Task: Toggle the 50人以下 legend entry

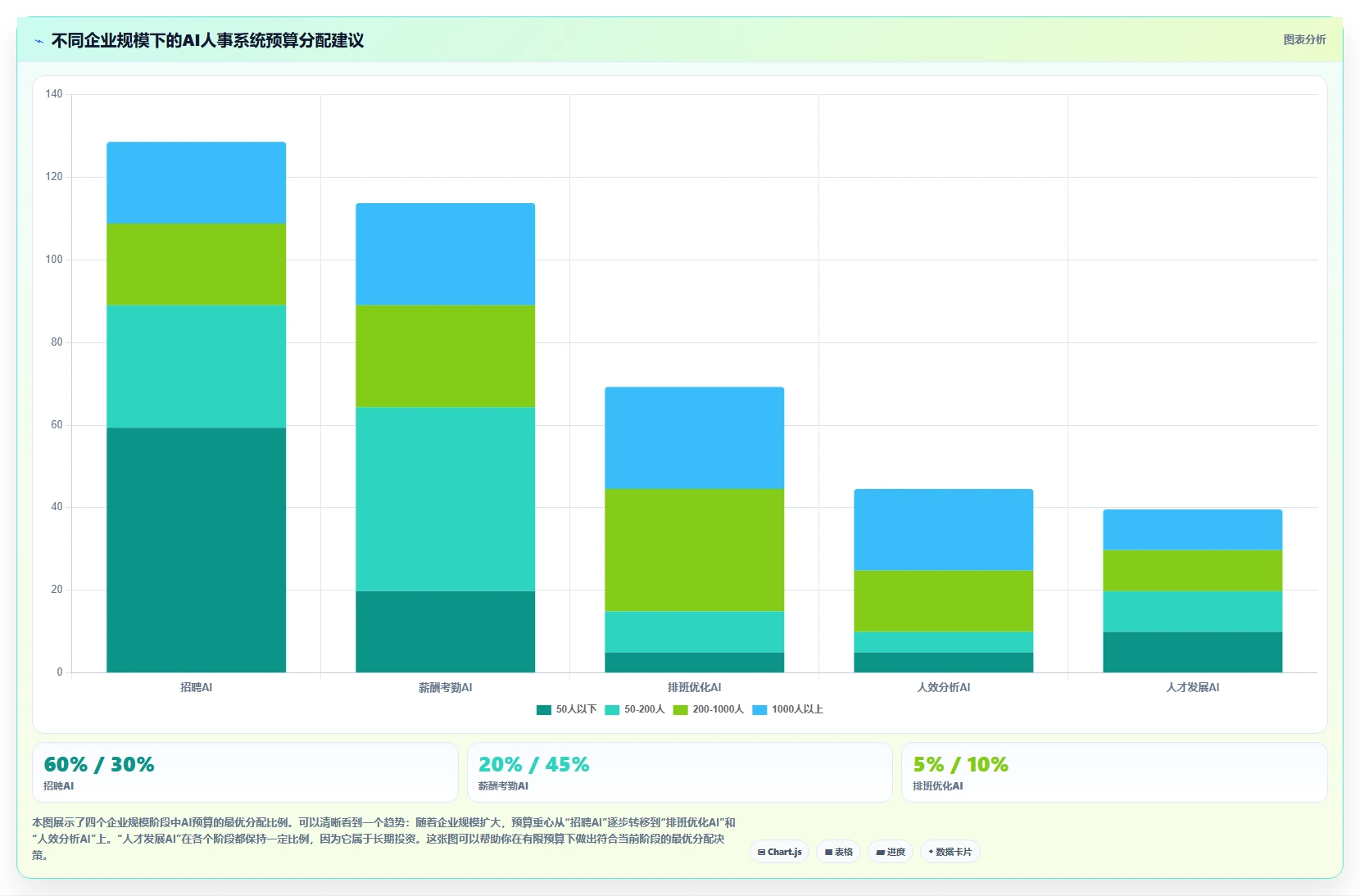Action: coord(566,709)
